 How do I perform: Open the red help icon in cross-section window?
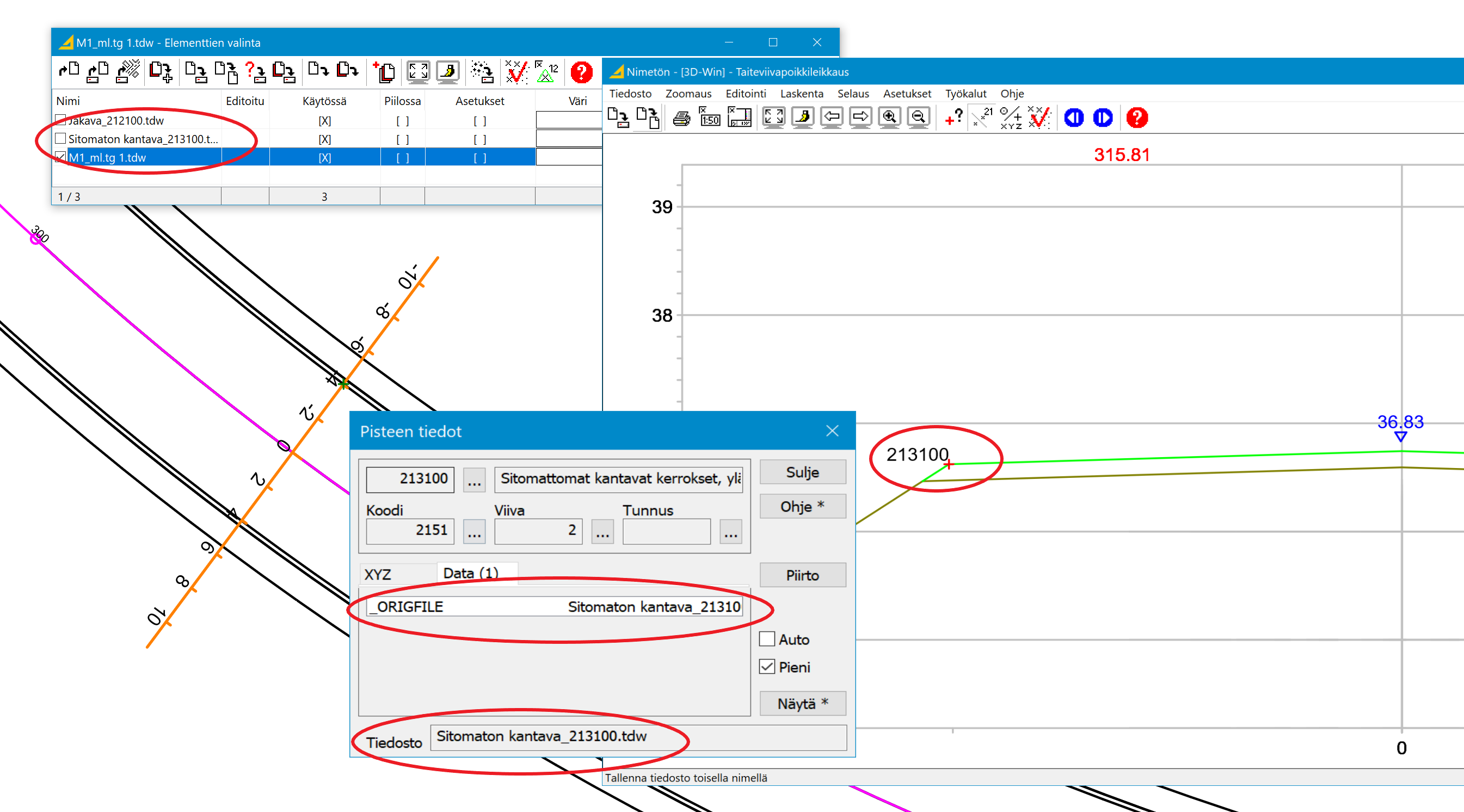pos(1137,118)
